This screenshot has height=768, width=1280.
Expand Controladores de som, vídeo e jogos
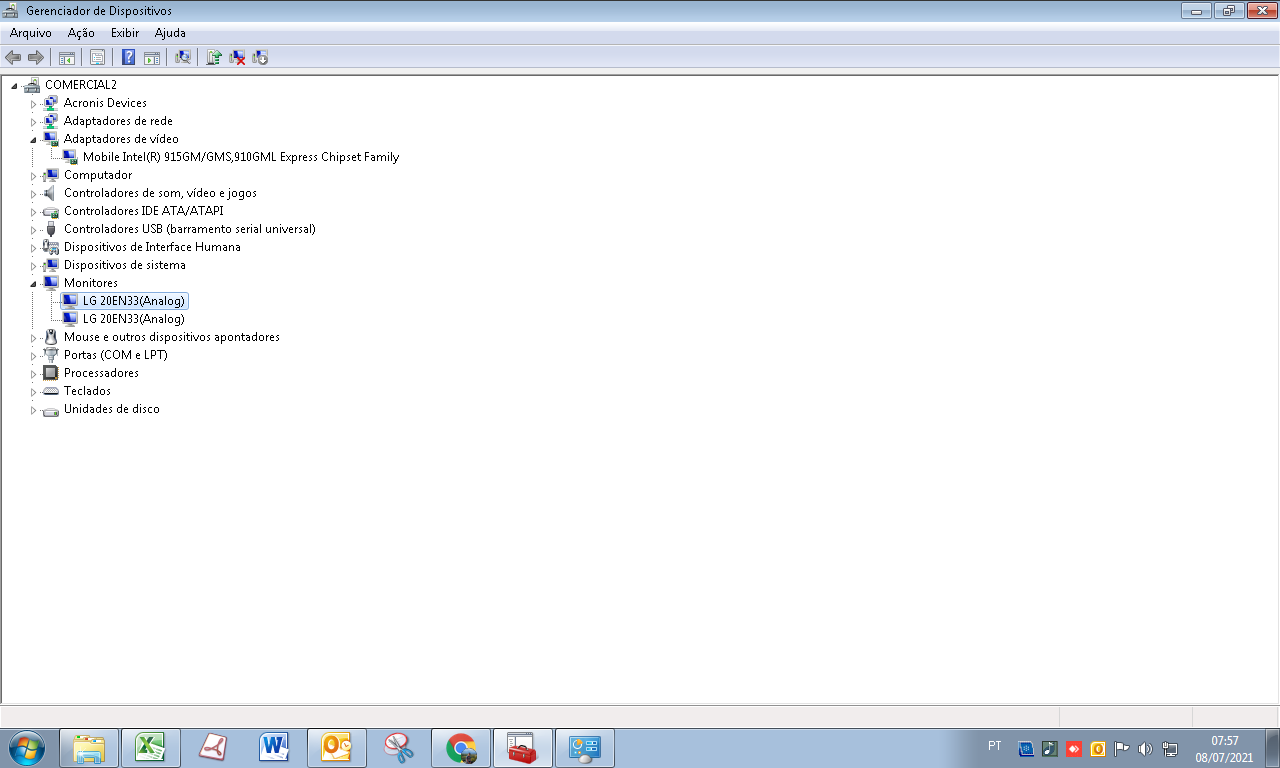(33, 194)
